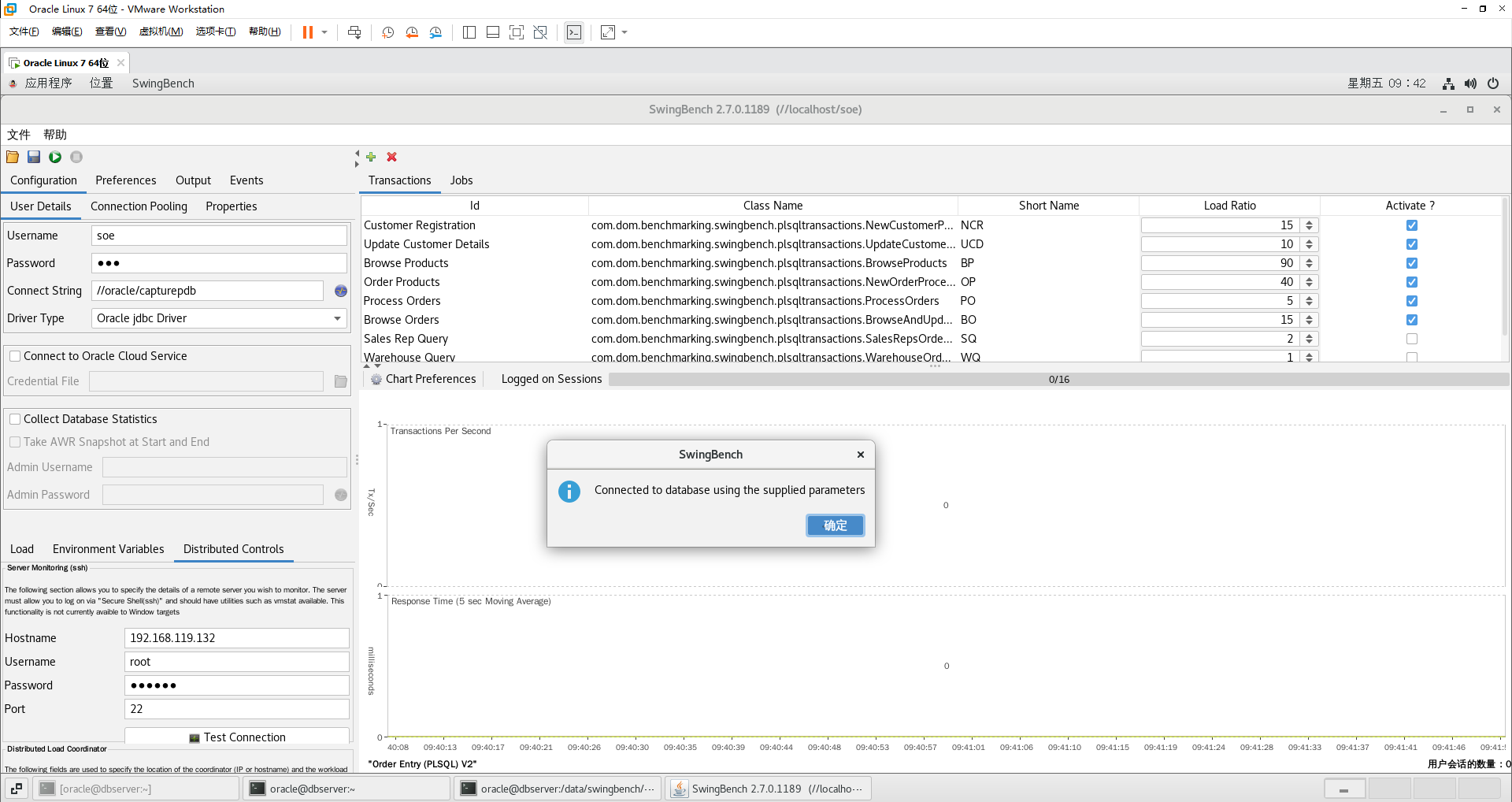Viewport: 1512px width, 802px height.
Task: Adjust Process Orders load ratio spinner
Action: pos(1310,301)
